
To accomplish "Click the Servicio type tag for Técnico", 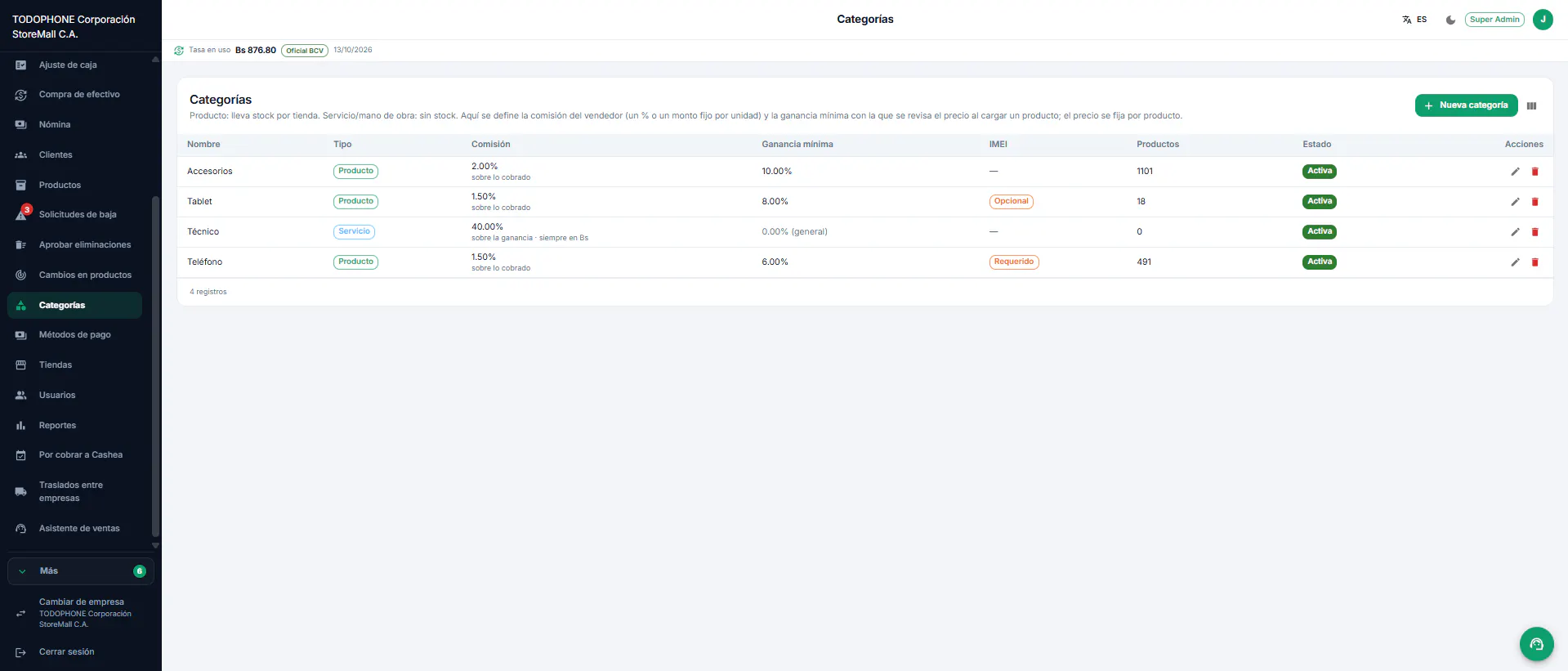I will (354, 232).
